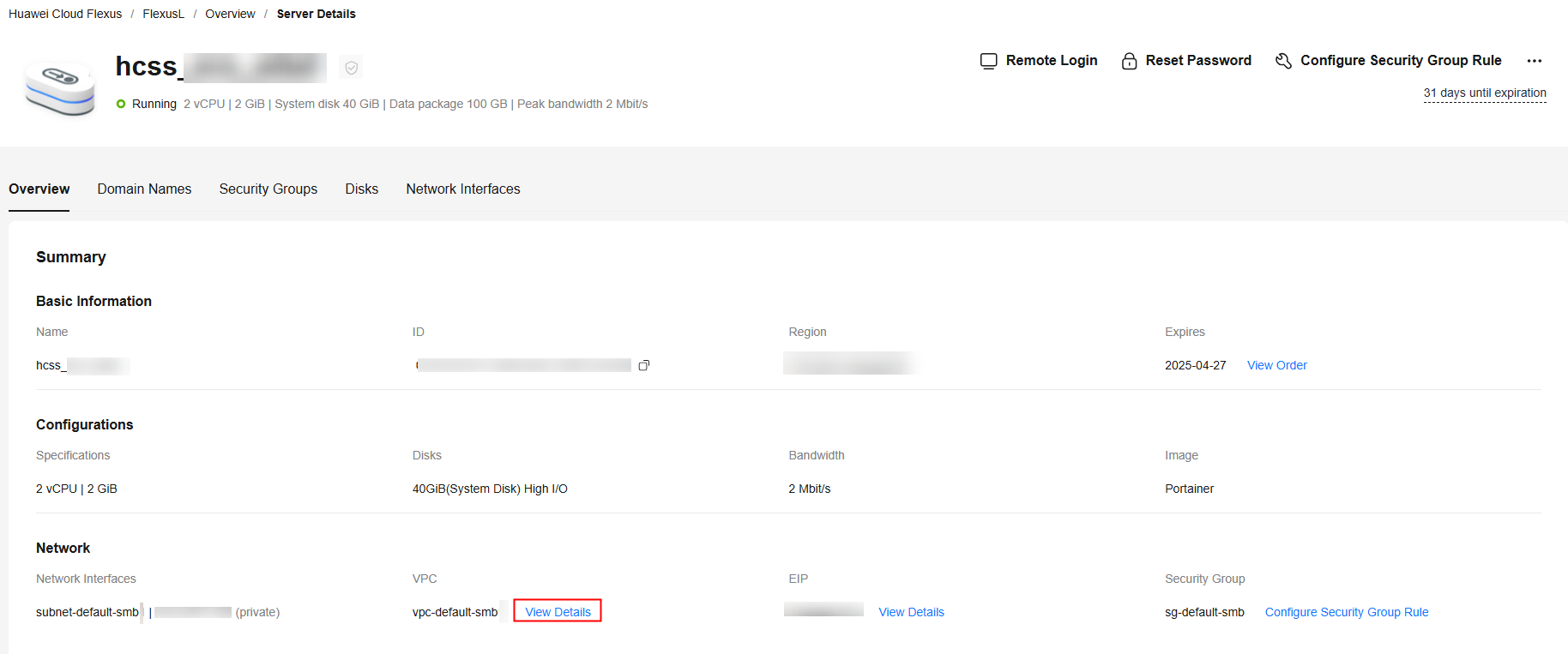
Task: Click Configure Security Group Rule header button
Action: coord(1401,61)
